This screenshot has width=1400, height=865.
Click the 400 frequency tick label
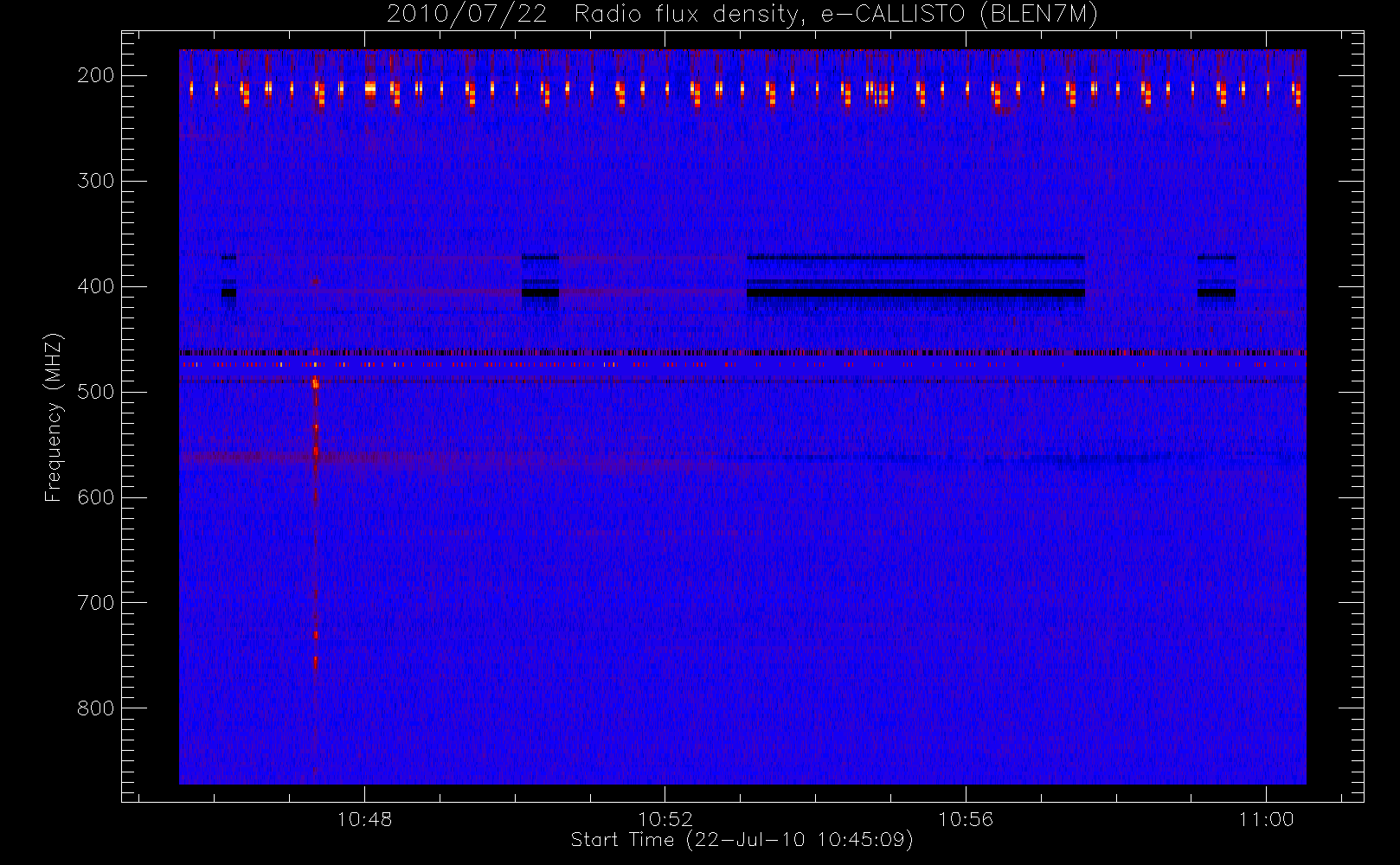click(96, 286)
